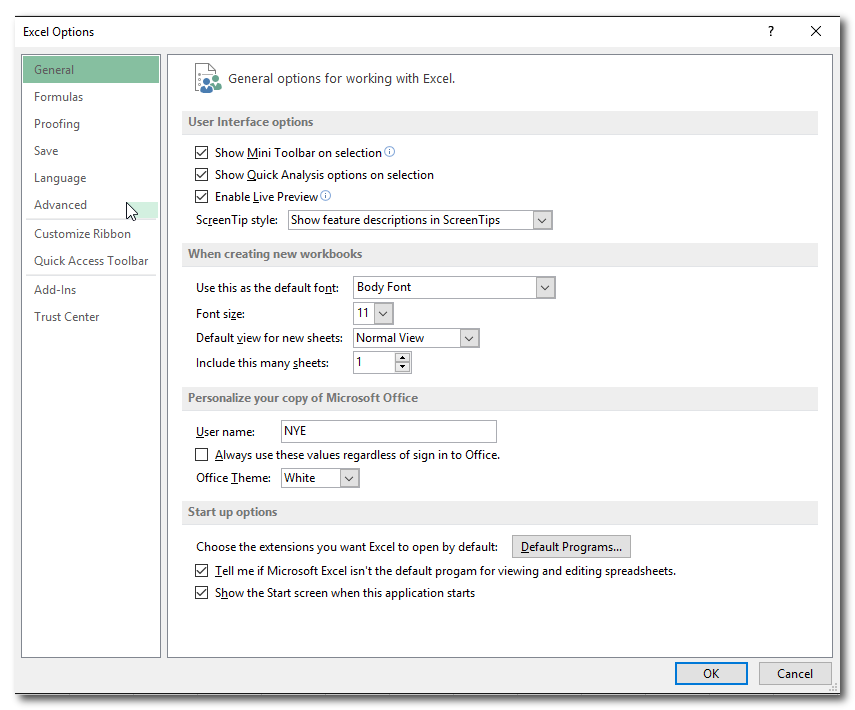
Task: Click the Default Programs button
Action: click(x=571, y=547)
